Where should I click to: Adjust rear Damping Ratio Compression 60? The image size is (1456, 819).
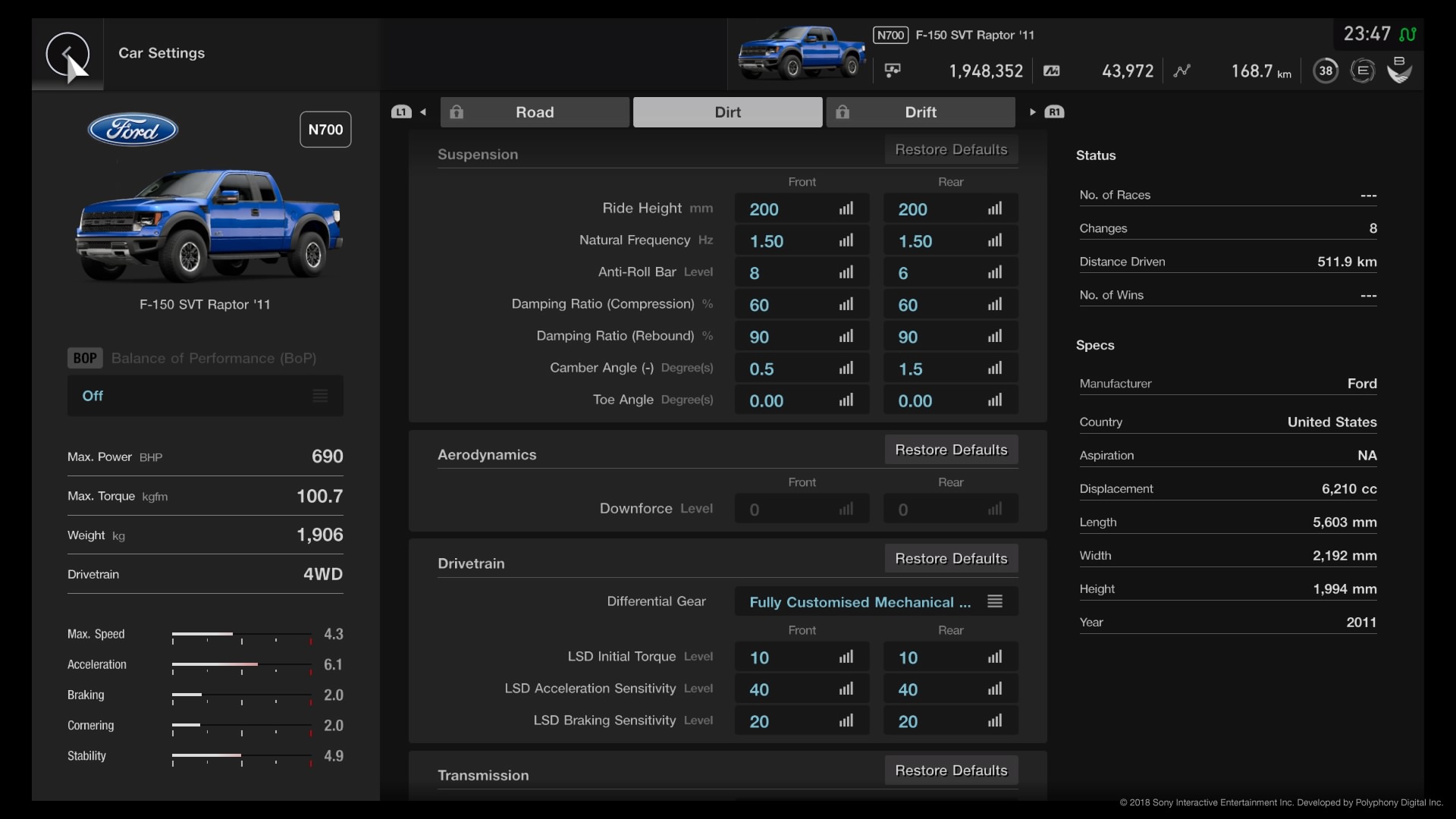(950, 305)
